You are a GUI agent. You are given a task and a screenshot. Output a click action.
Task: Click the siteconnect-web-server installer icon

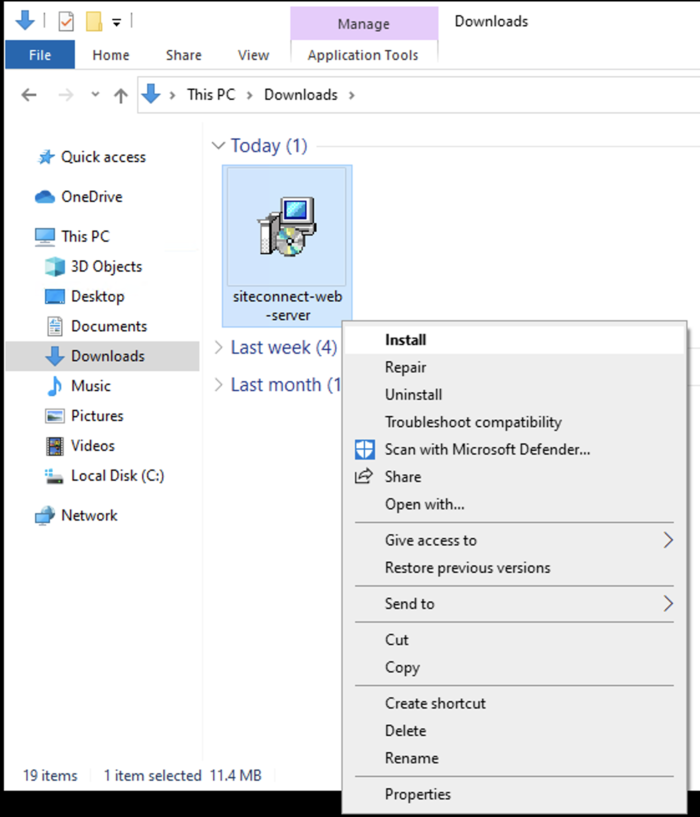[x=287, y=227]
